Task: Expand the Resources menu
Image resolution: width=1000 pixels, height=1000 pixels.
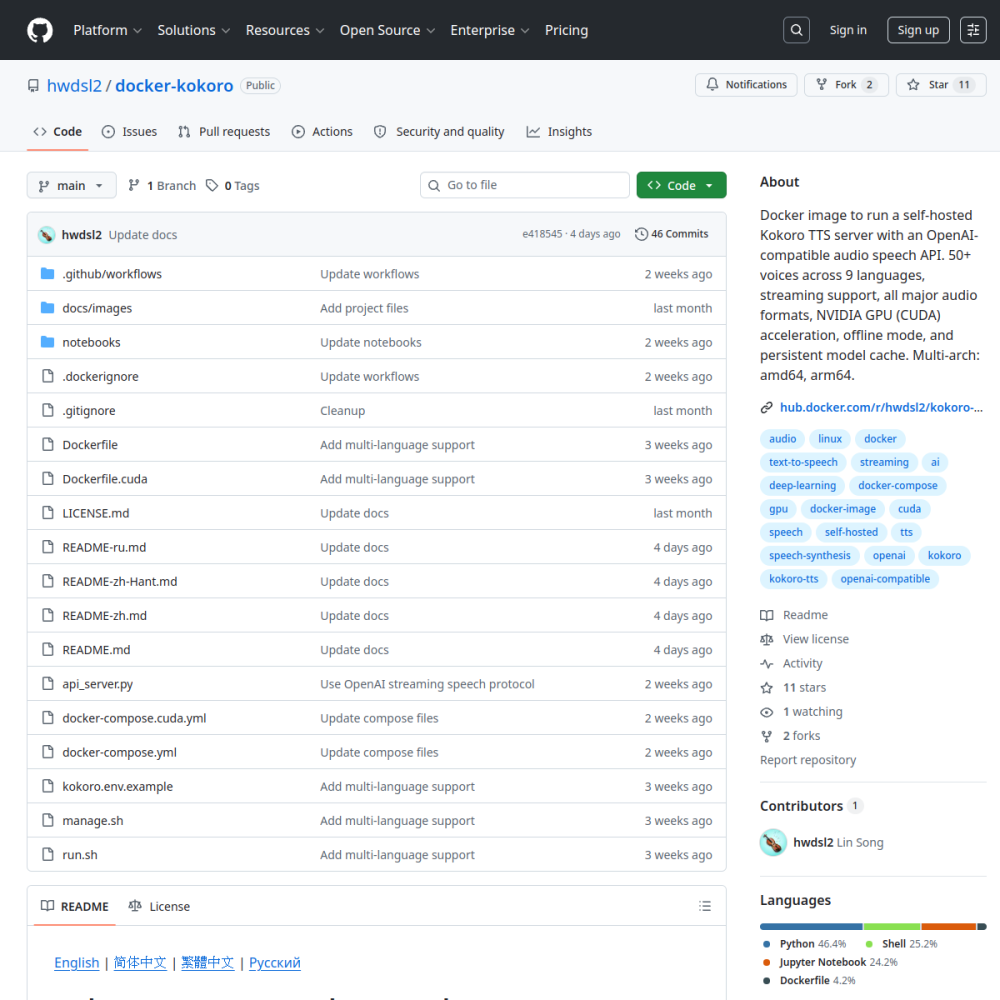Action: (284, 30)
